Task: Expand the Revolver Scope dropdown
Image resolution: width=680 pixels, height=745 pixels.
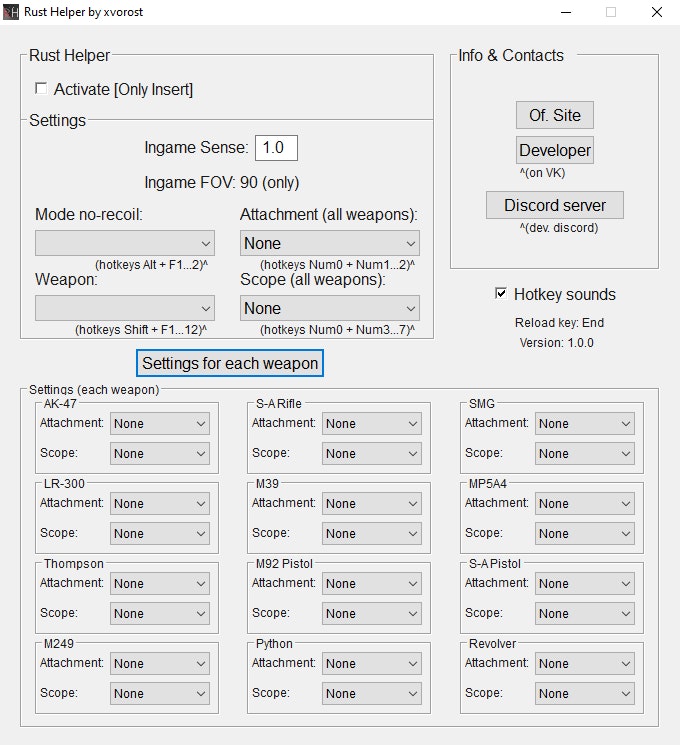Action: [x=584, y=693]
